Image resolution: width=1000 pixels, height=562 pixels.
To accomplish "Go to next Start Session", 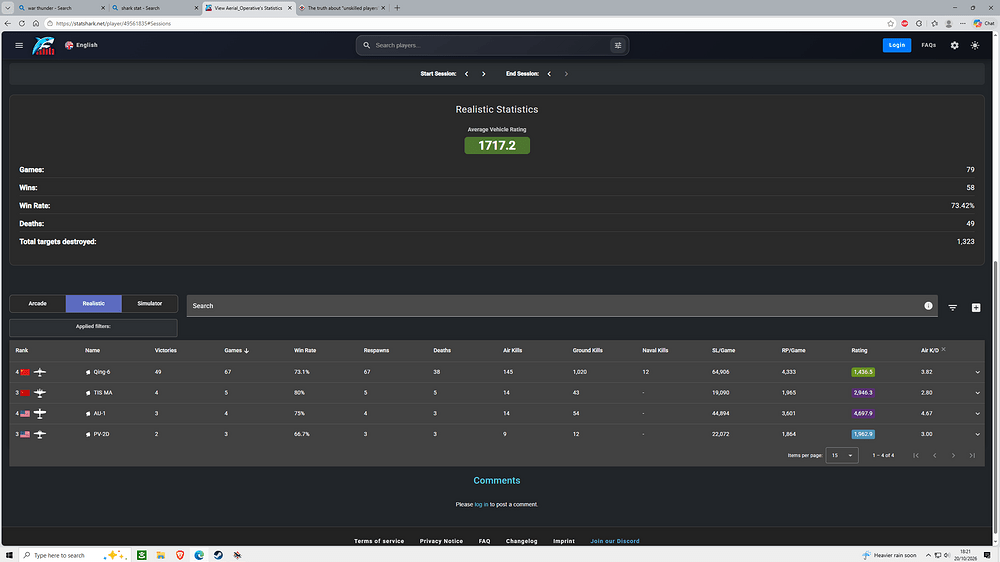I will pos(483,74).
